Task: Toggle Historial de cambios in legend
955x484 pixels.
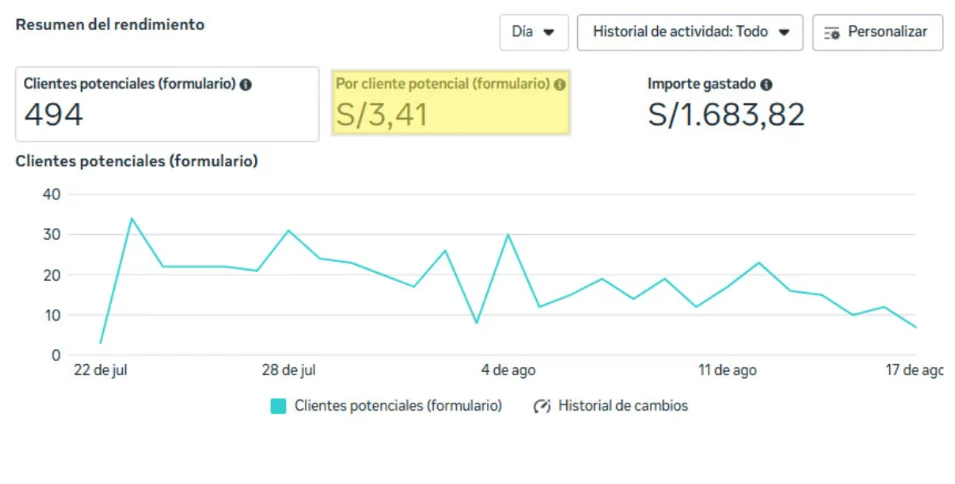Action: point(611,406)
